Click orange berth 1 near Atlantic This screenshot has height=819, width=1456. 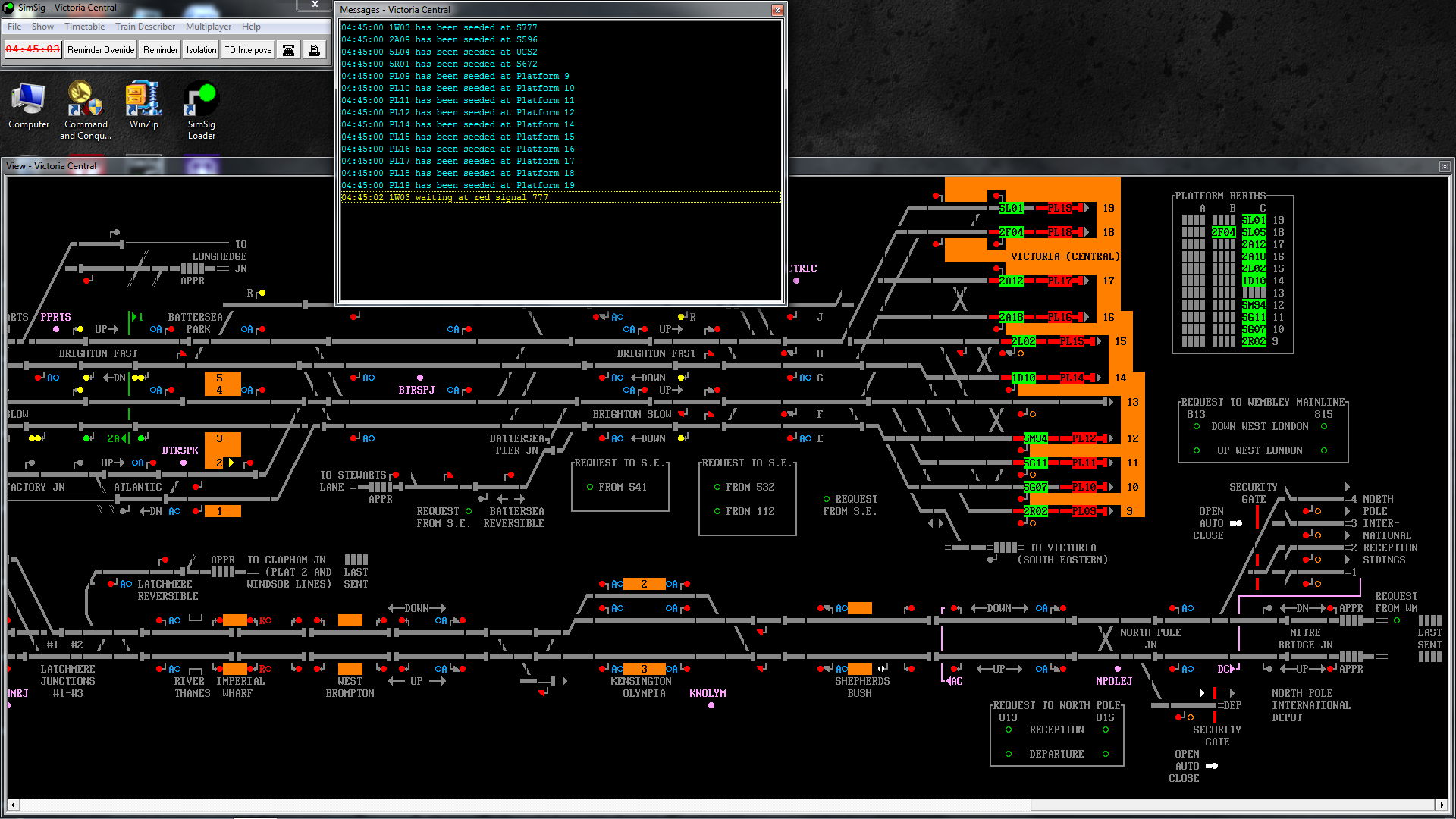click(x=222, y=511)
